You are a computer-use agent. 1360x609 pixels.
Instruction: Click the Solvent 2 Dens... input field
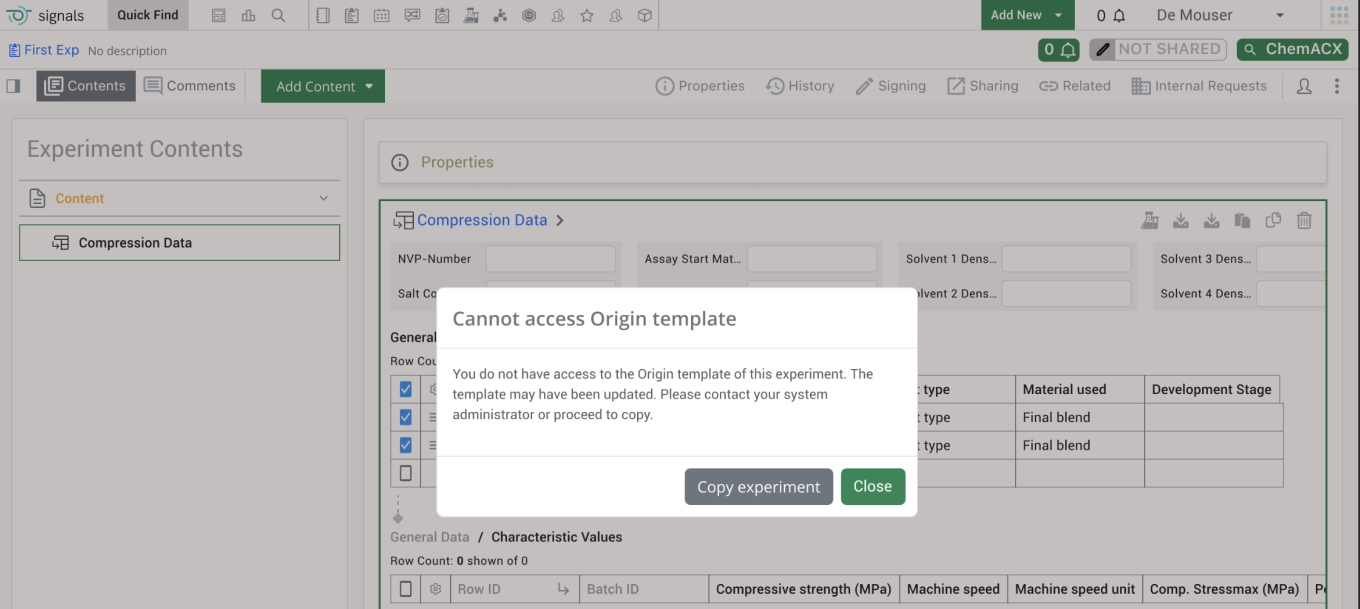pos(1067,294)
